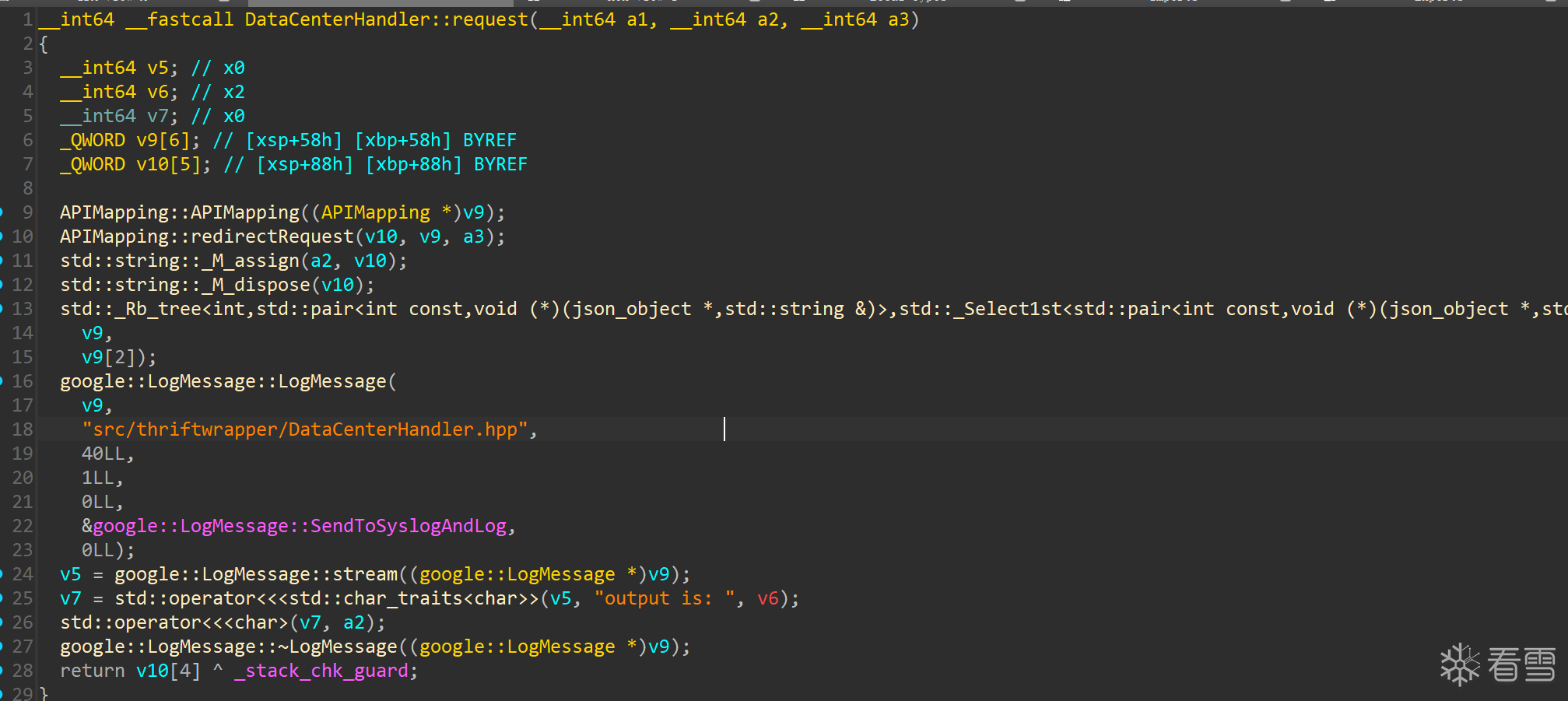This screenshot has width=1568, height=701.
Task: Click the return keyword
Action: pyautogui.click(x=93, y=671)
